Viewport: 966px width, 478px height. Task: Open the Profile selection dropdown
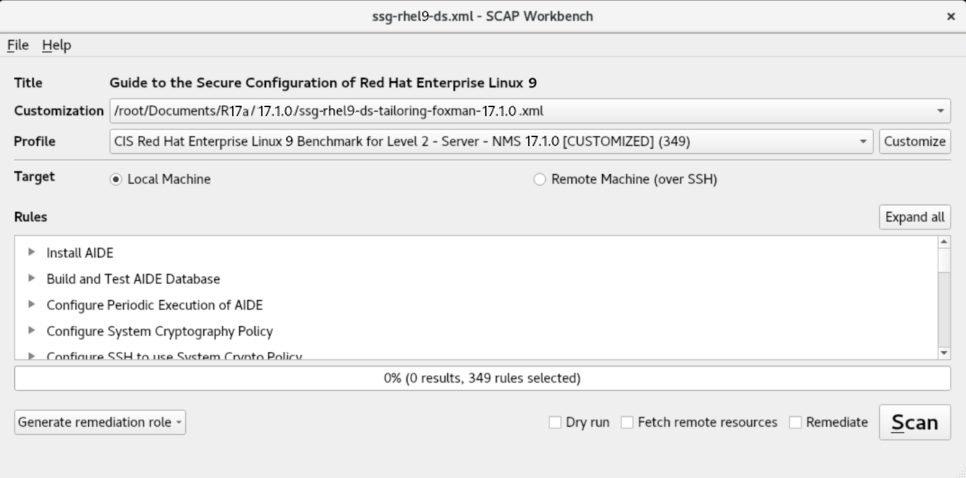coord(864,141)
